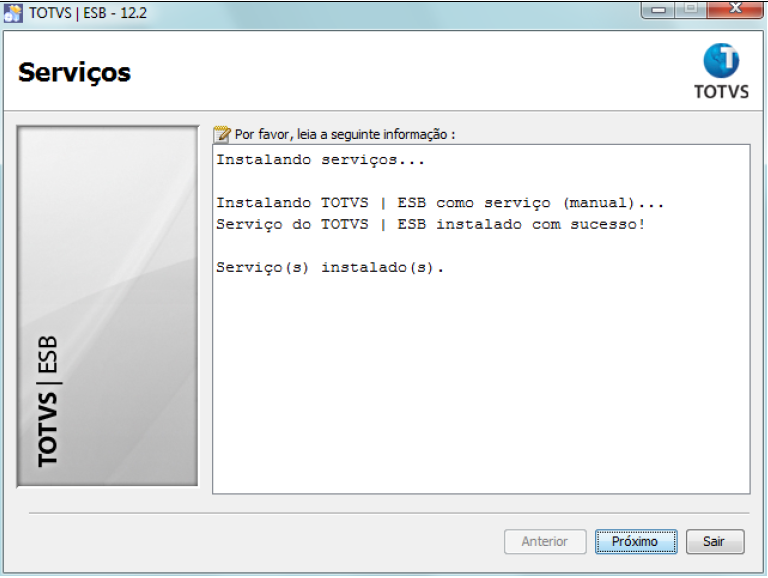This screenshot has height=578, width=768.
Task: Click the TOTVS ESB app icon in title bar
Action: click(x=12, y=13)
